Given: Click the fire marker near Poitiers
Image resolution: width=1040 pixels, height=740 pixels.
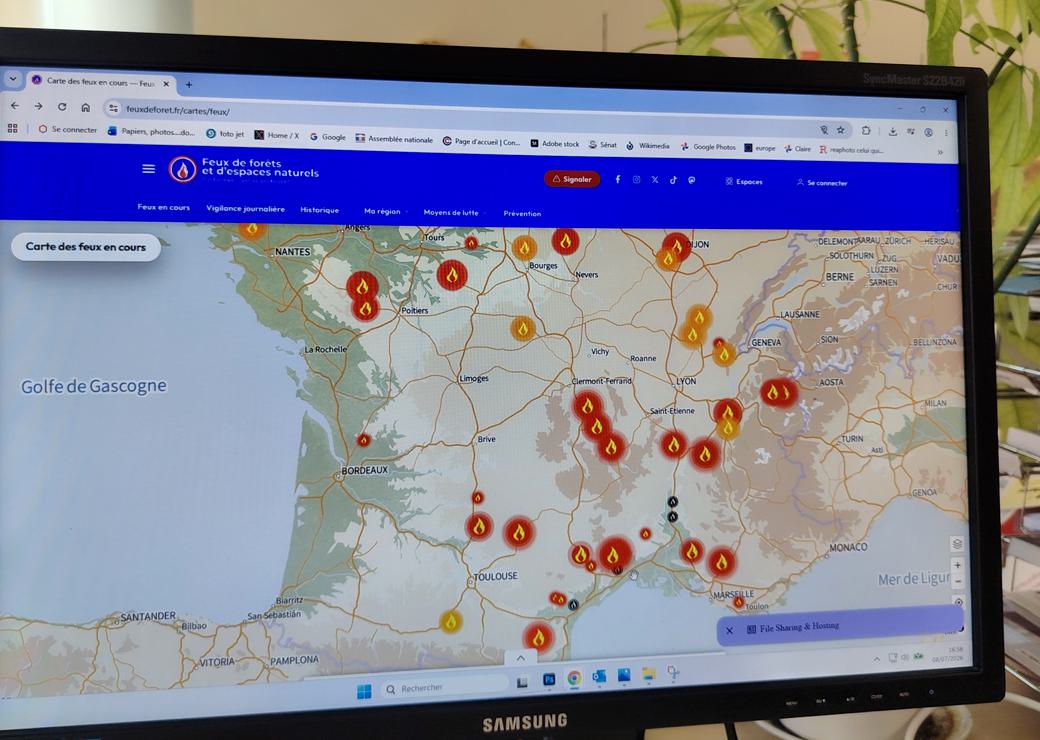Looking at the screenshot, I should pyautogui.click(x=365, y=308).
